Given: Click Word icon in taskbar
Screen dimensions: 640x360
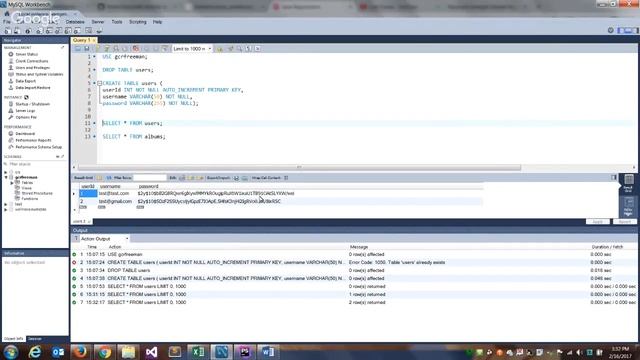Looking at the screenshot, I should 268,352.
